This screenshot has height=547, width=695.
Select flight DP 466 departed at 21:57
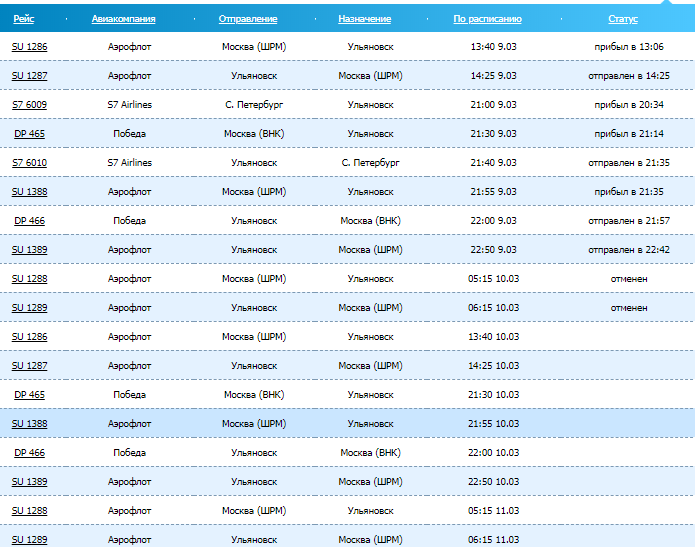(x=29, y=220)
